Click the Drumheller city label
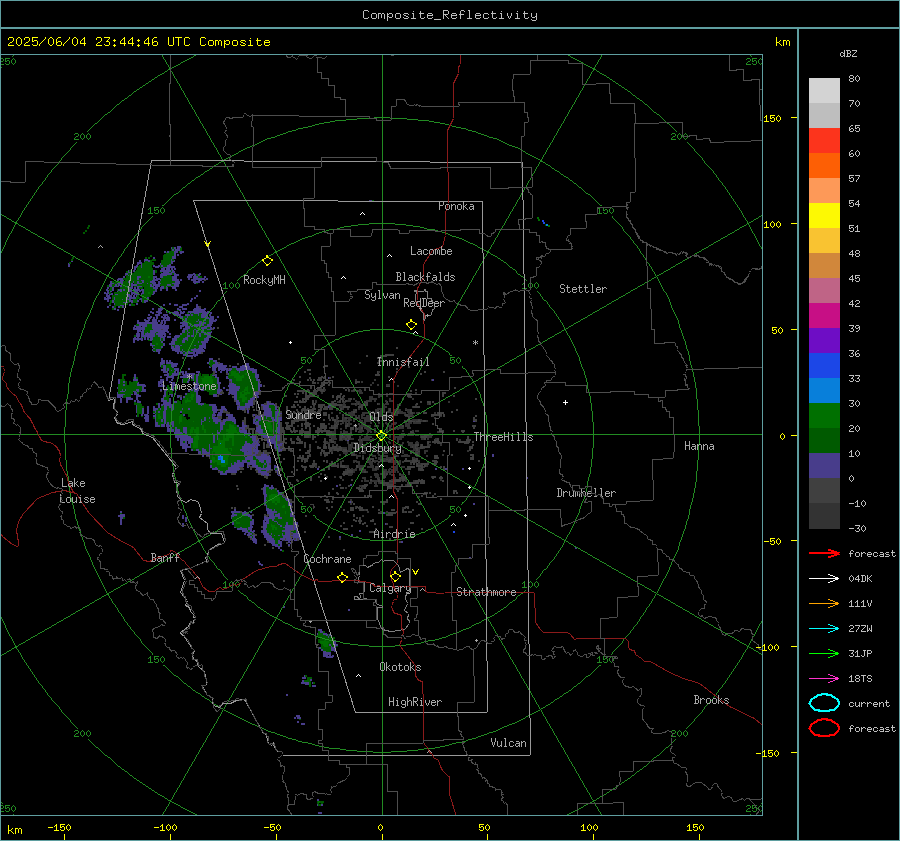 coord(586,493)
